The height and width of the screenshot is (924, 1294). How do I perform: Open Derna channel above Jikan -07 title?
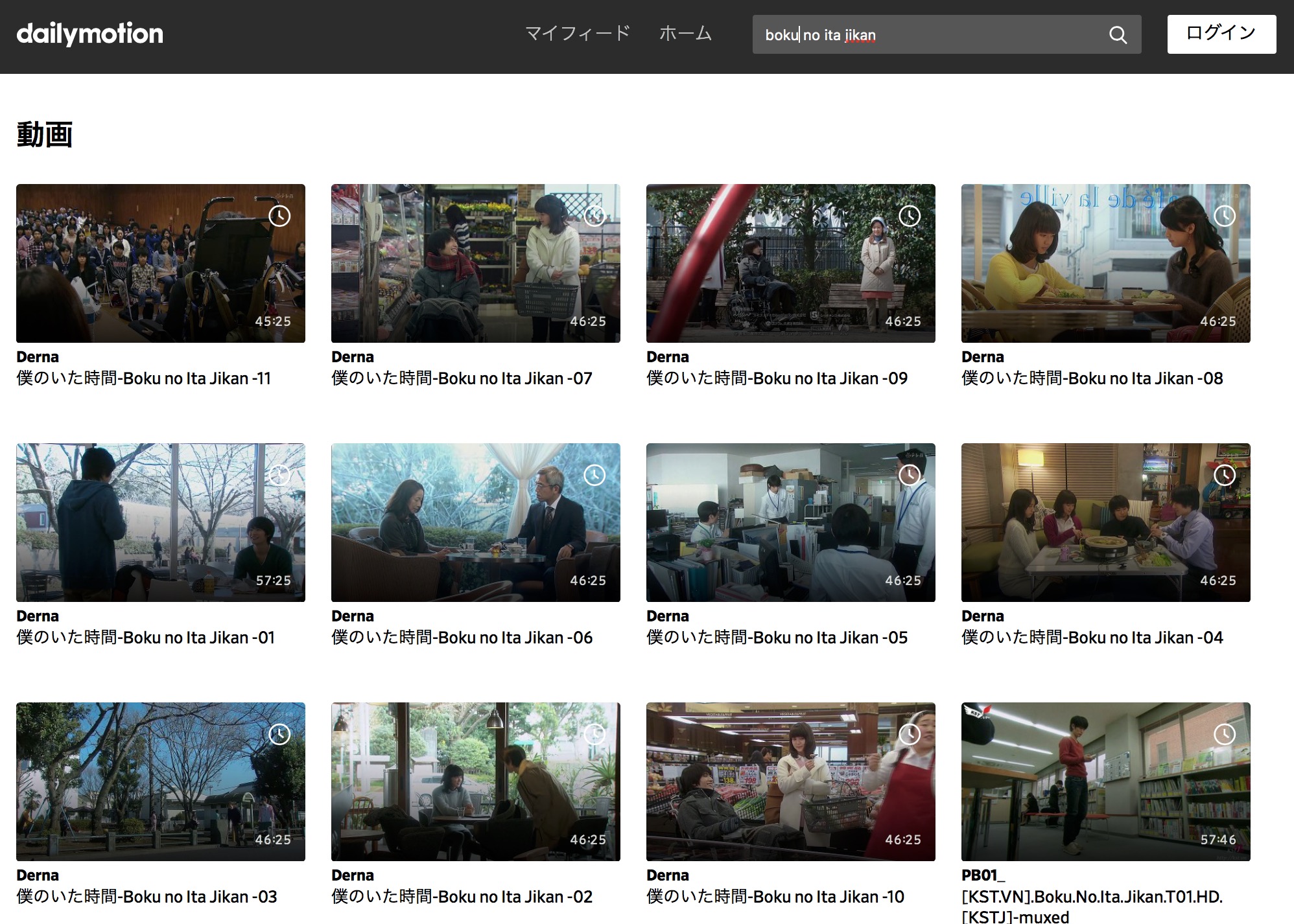(x=353, y=357)
